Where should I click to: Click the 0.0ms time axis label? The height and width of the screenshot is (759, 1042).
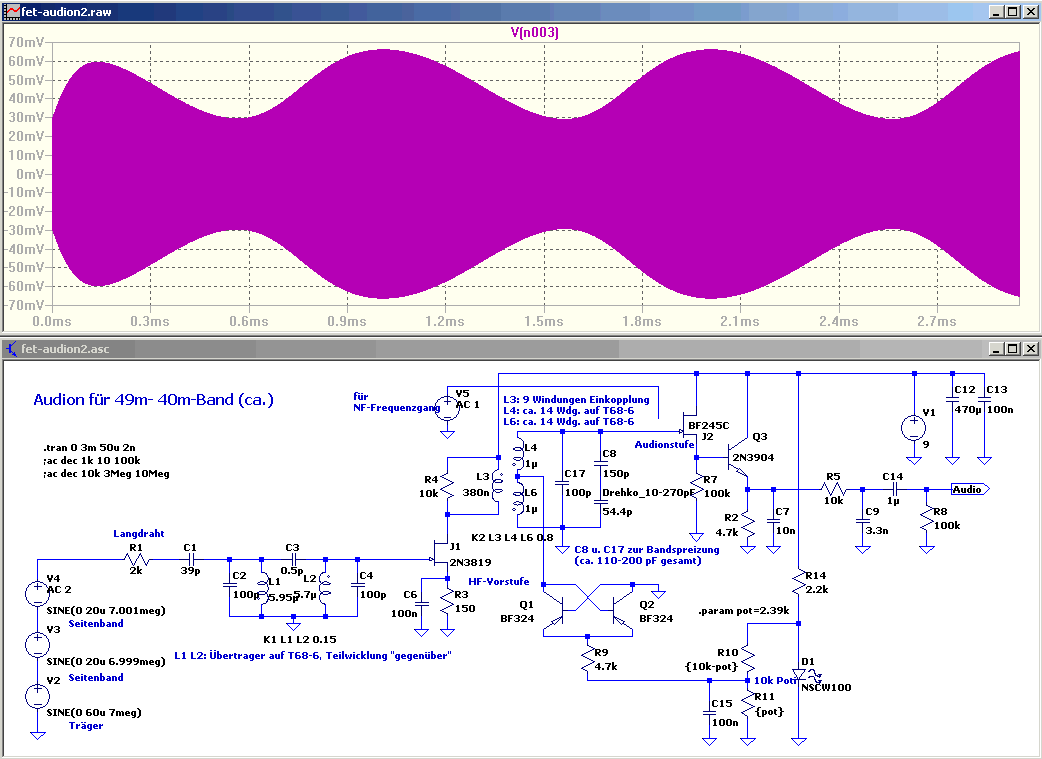click(x=52, y=322)
